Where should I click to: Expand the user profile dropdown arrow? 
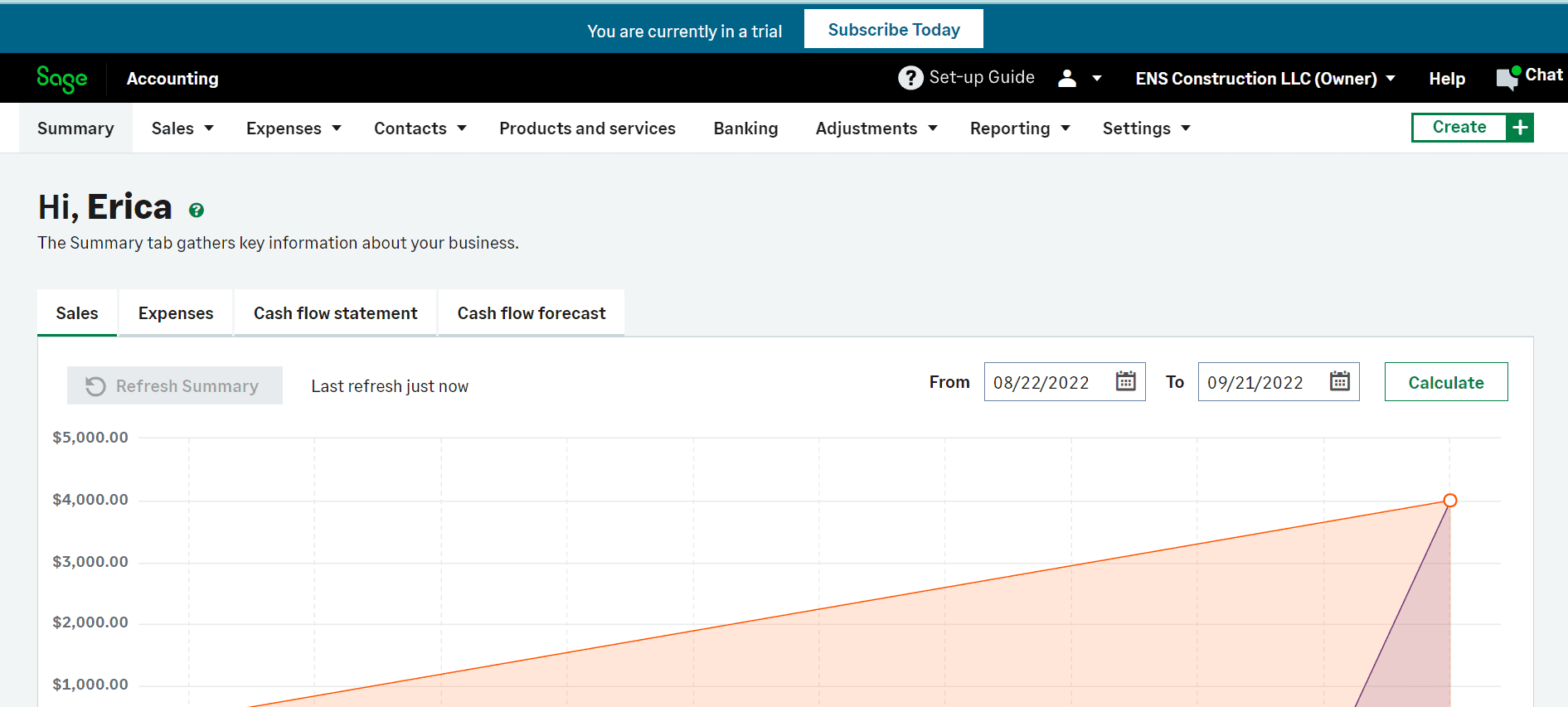point(1097,79)
